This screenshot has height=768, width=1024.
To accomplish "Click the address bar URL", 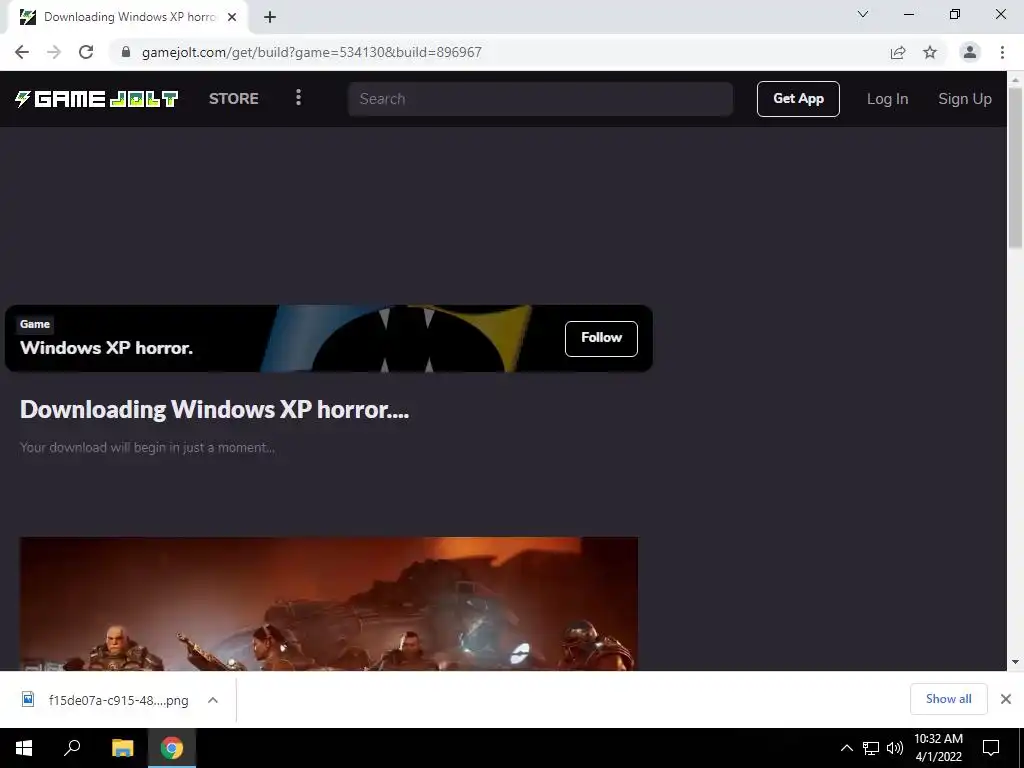I will [312, 52].
